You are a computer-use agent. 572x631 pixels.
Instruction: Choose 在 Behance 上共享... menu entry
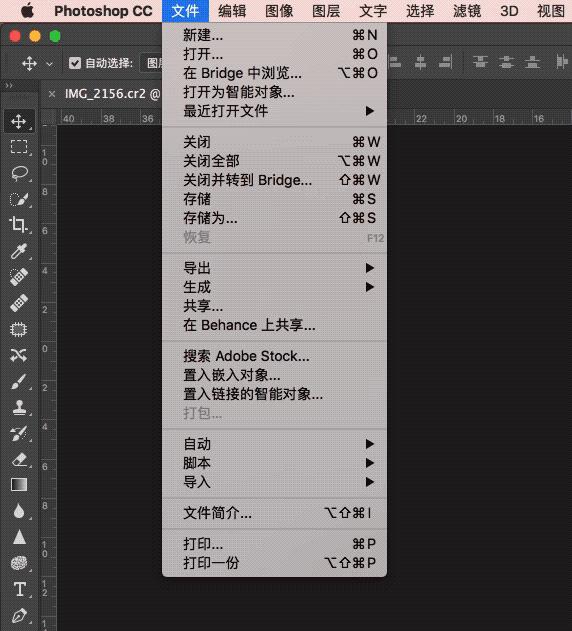pos(275,325)
